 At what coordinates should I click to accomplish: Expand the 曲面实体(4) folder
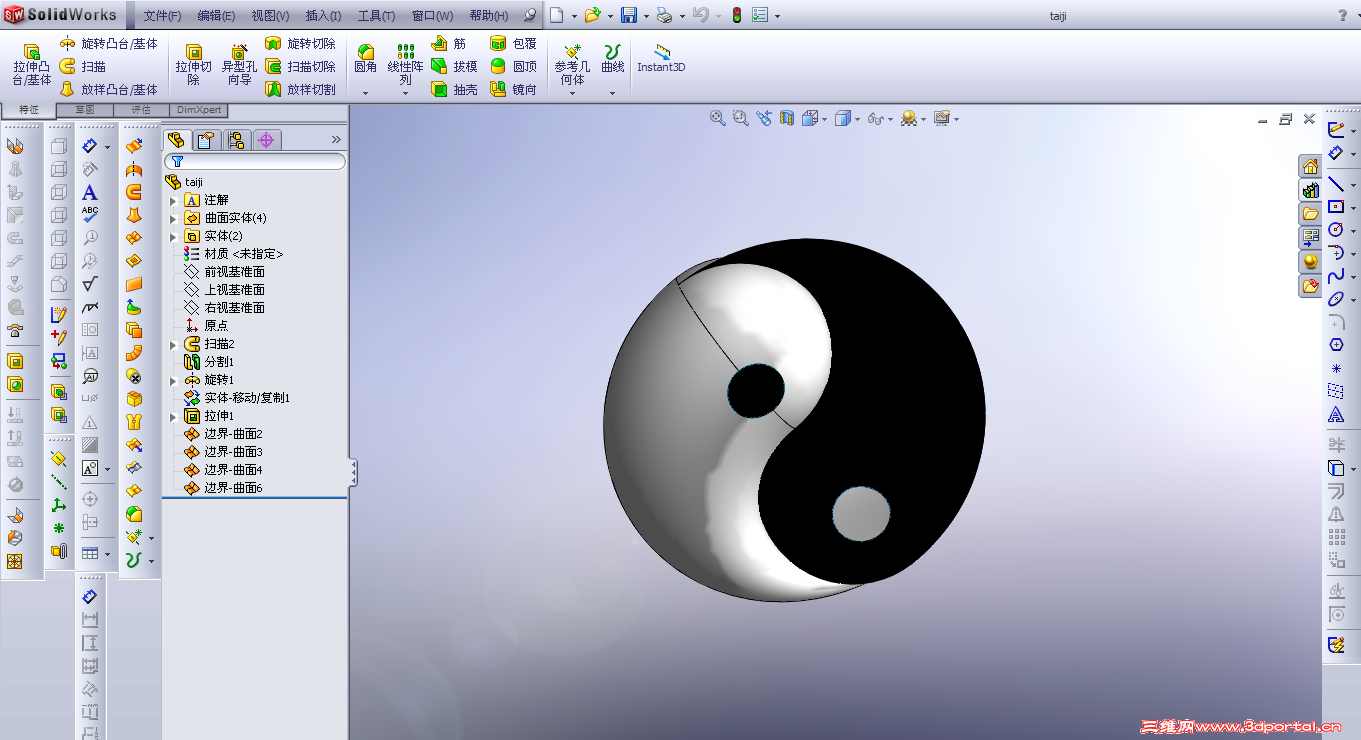[x=173, y=218]
